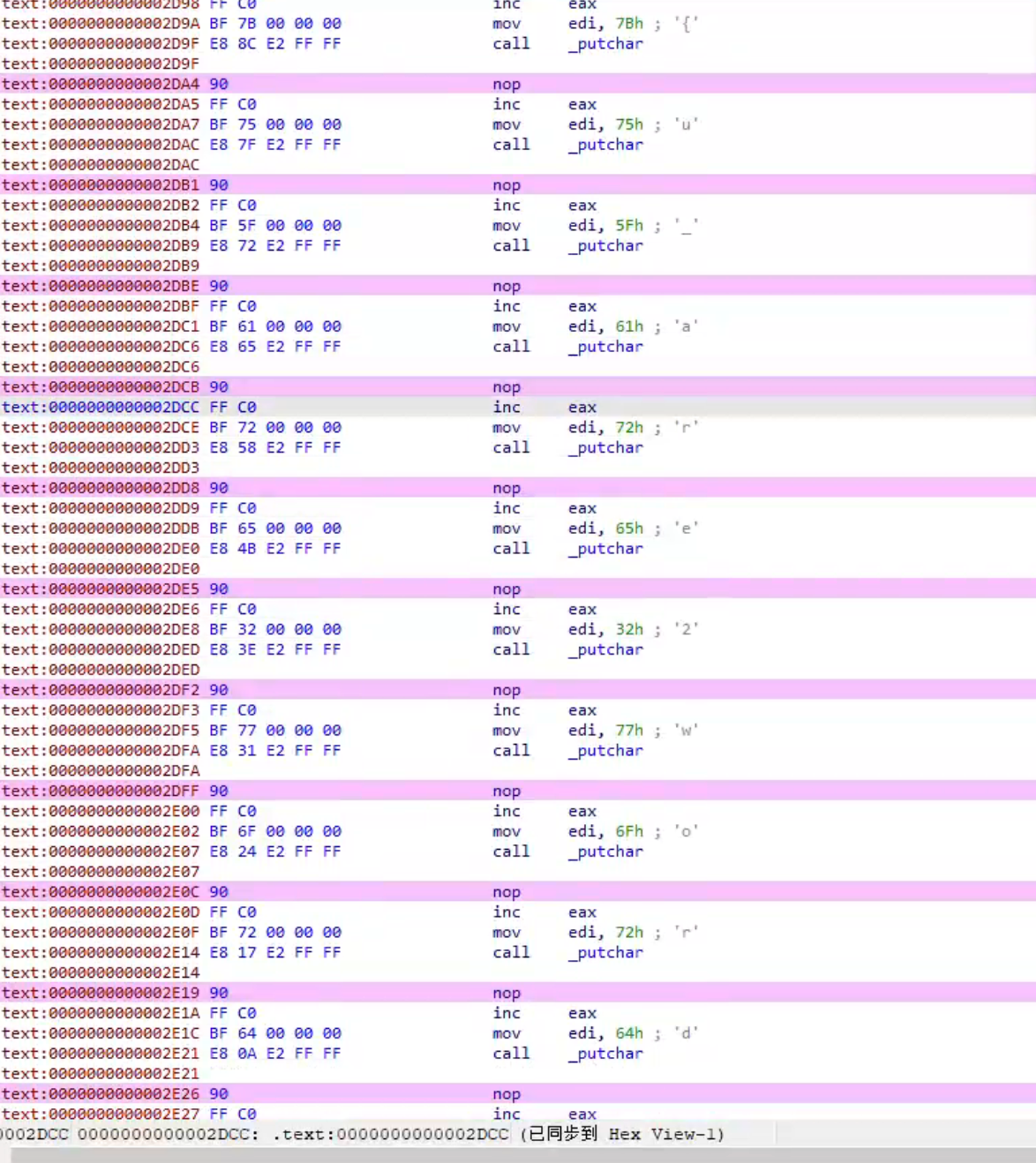Click the nop mnemonic at 2E26

coord(507,1094)
